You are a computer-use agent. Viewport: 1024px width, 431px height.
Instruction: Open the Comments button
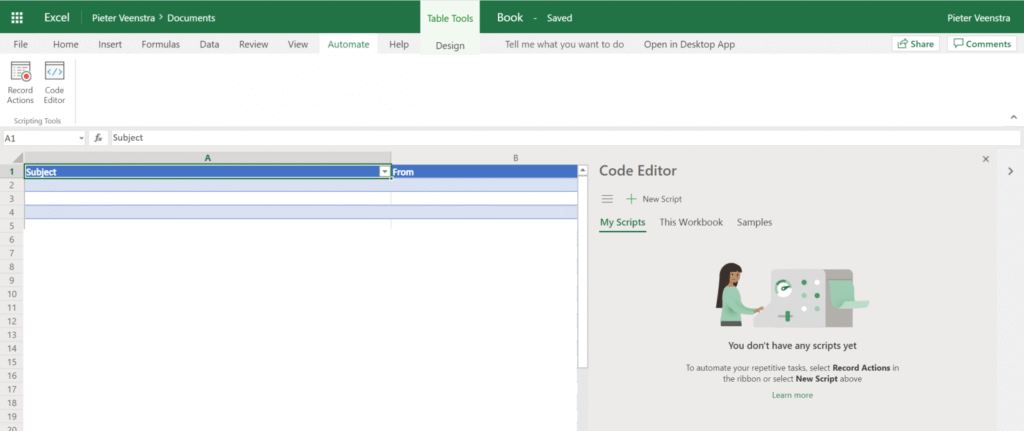[982, 44]
